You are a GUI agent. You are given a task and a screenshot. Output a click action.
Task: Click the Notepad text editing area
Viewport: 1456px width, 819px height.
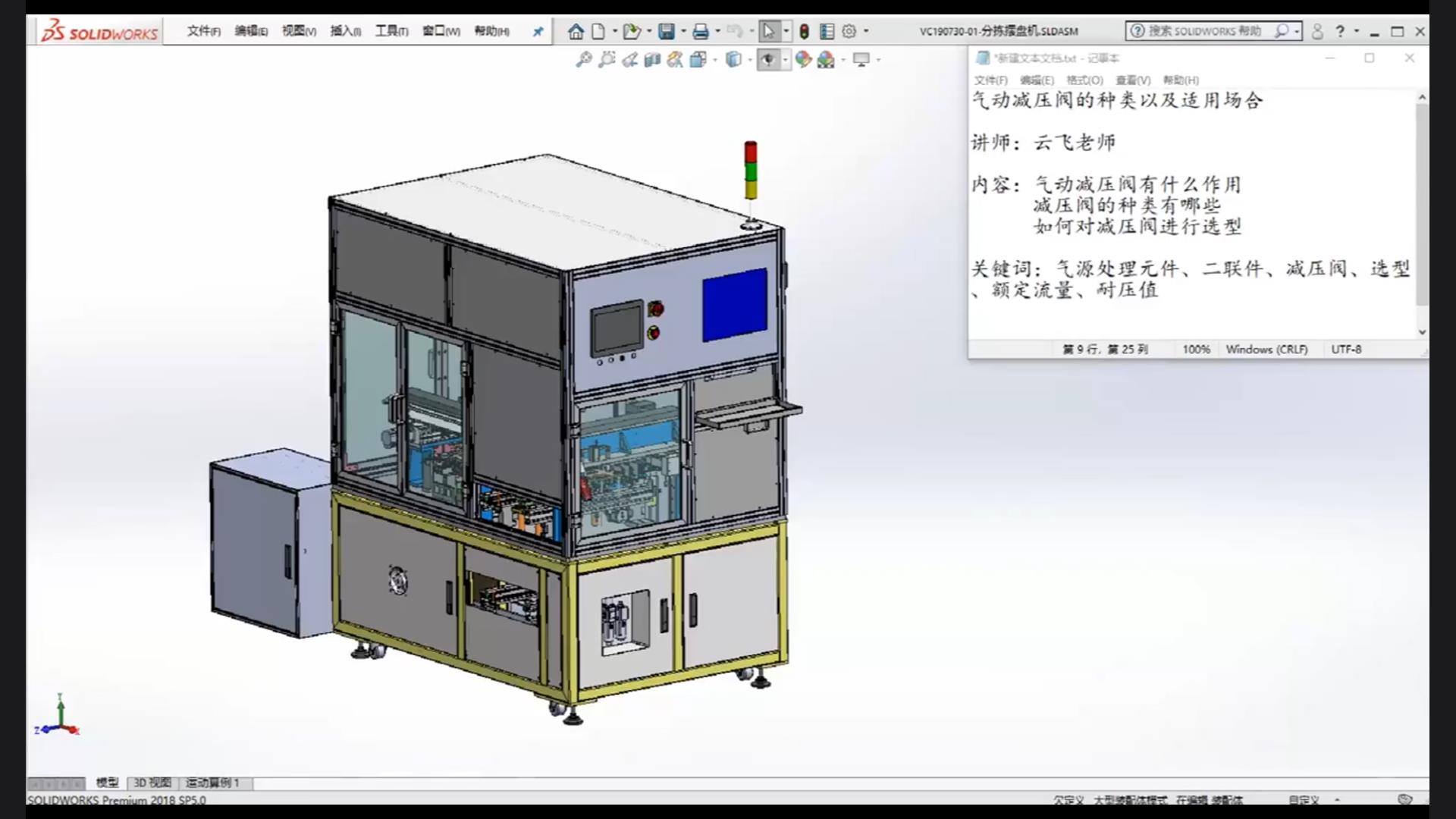1191,214
